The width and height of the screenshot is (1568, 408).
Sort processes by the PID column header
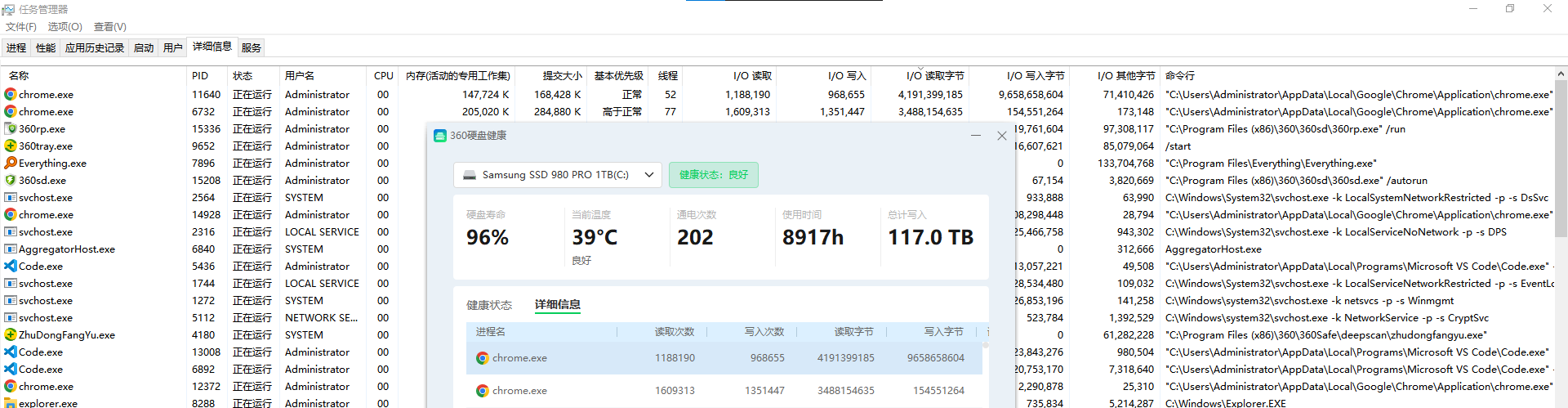(200, 76)
